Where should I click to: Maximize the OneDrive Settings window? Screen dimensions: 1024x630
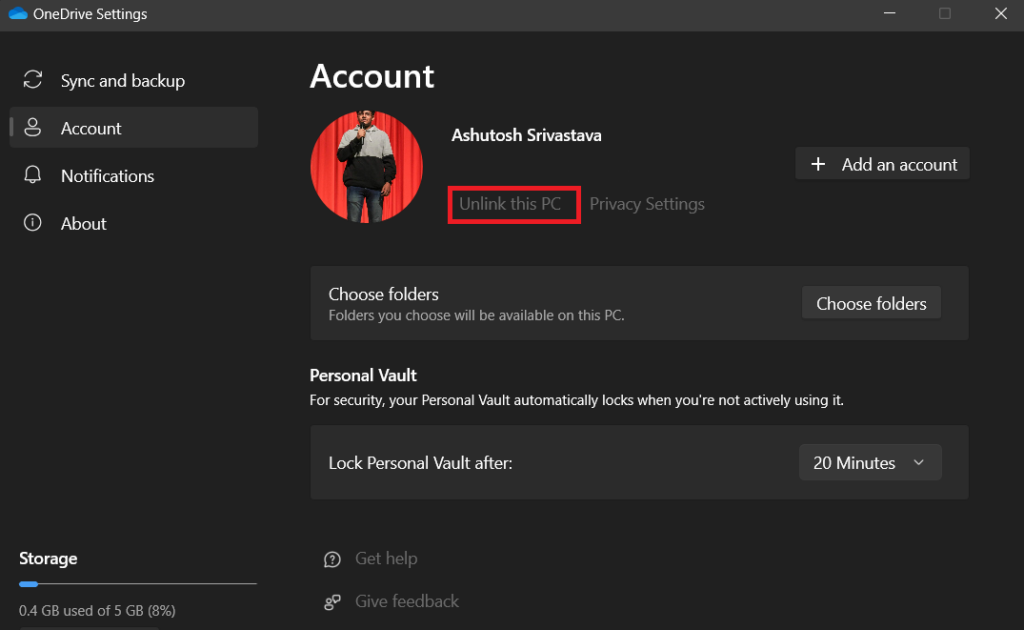[944, 14]
